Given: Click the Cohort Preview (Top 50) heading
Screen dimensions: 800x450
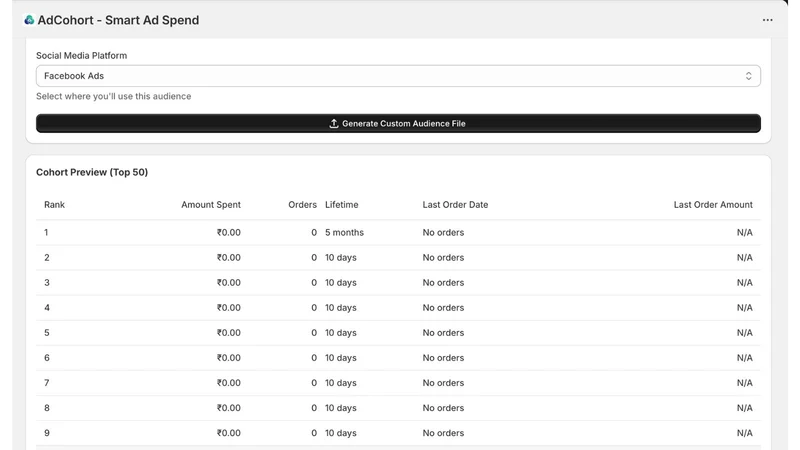Looking at the screenshot, I should pos(92,172).
